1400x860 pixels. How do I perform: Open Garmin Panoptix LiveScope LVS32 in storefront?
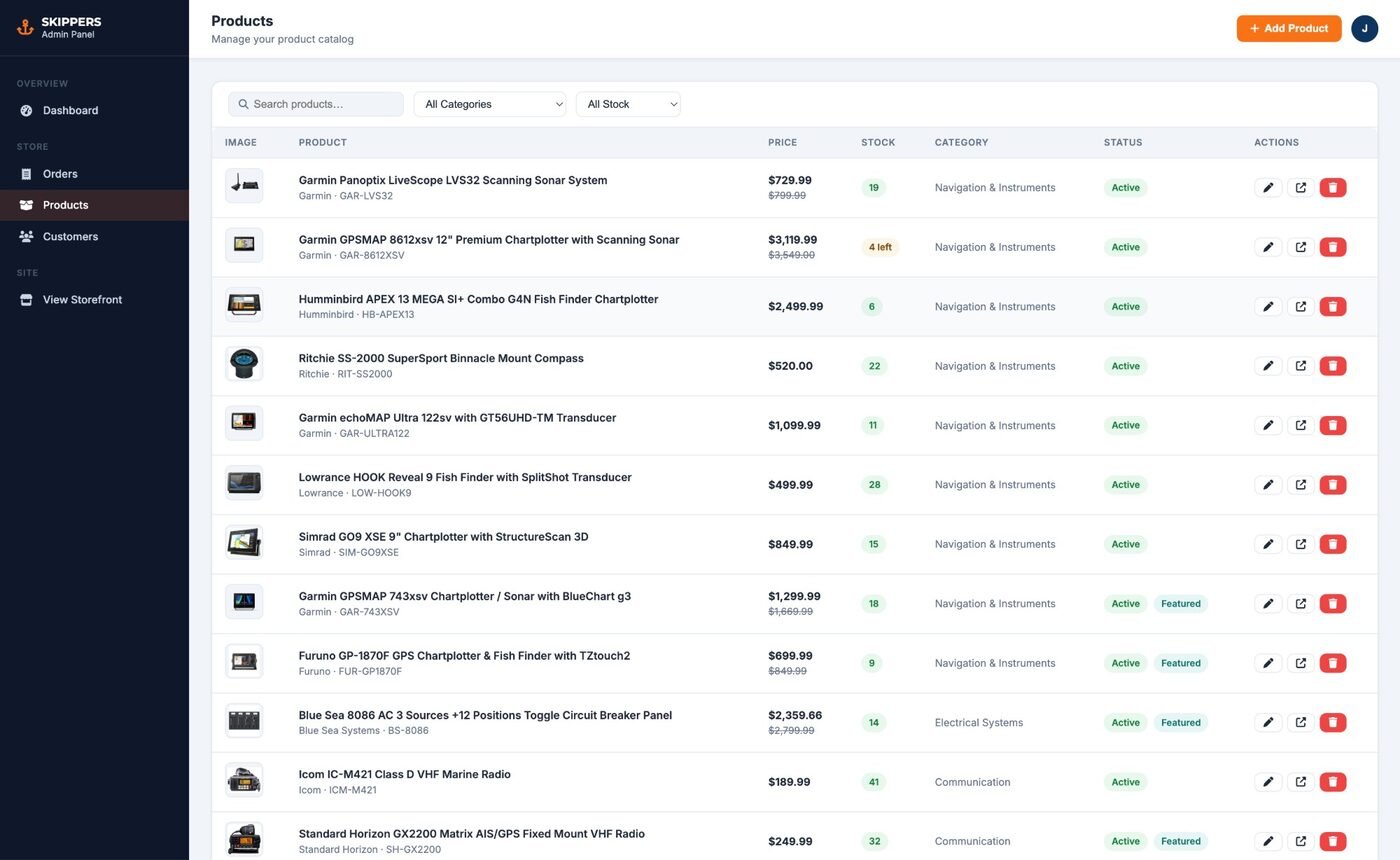pos(1301,188)
